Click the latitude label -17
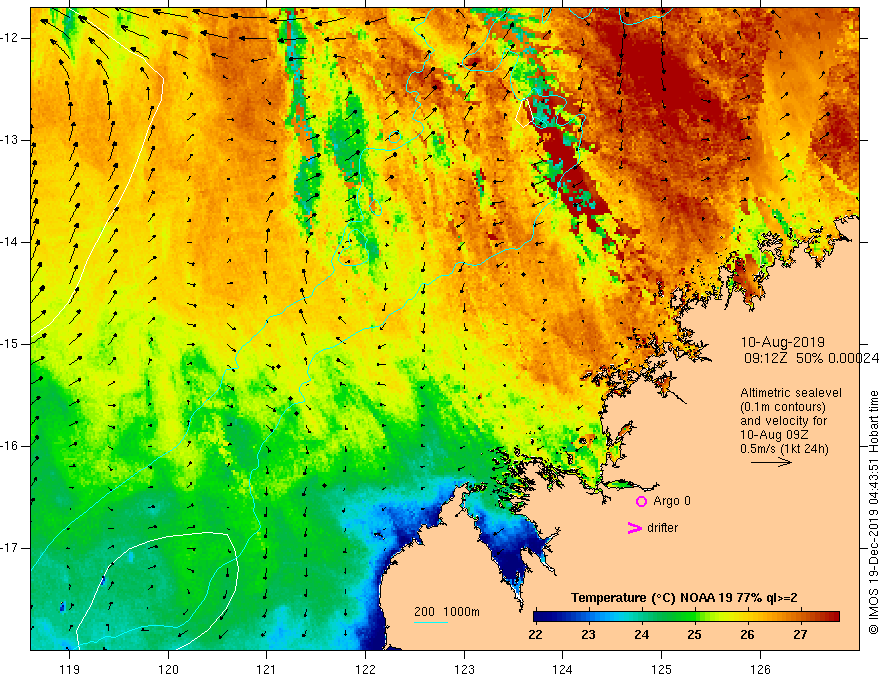880x680 pixels. click(10, 548)
